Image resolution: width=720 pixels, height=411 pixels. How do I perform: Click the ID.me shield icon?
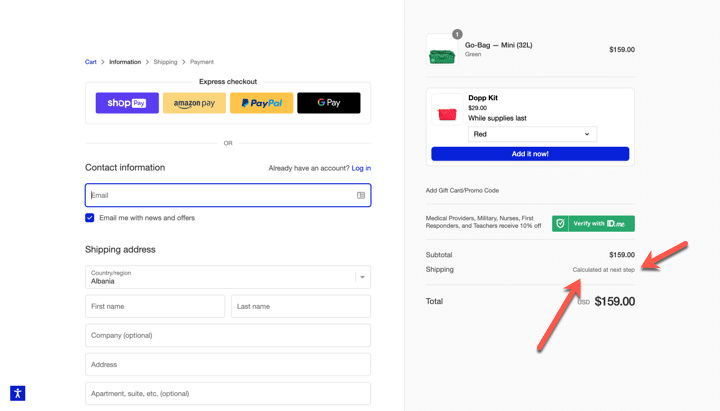click(x=560, y=224)
